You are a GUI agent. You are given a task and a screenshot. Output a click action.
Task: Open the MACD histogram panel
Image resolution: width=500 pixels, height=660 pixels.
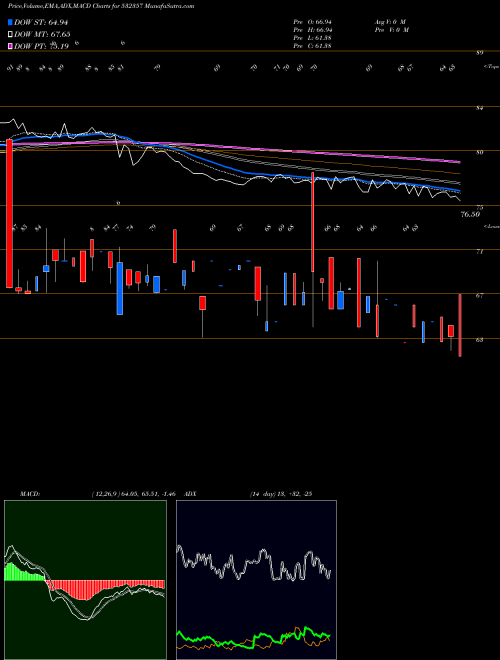tap(85, 580)
